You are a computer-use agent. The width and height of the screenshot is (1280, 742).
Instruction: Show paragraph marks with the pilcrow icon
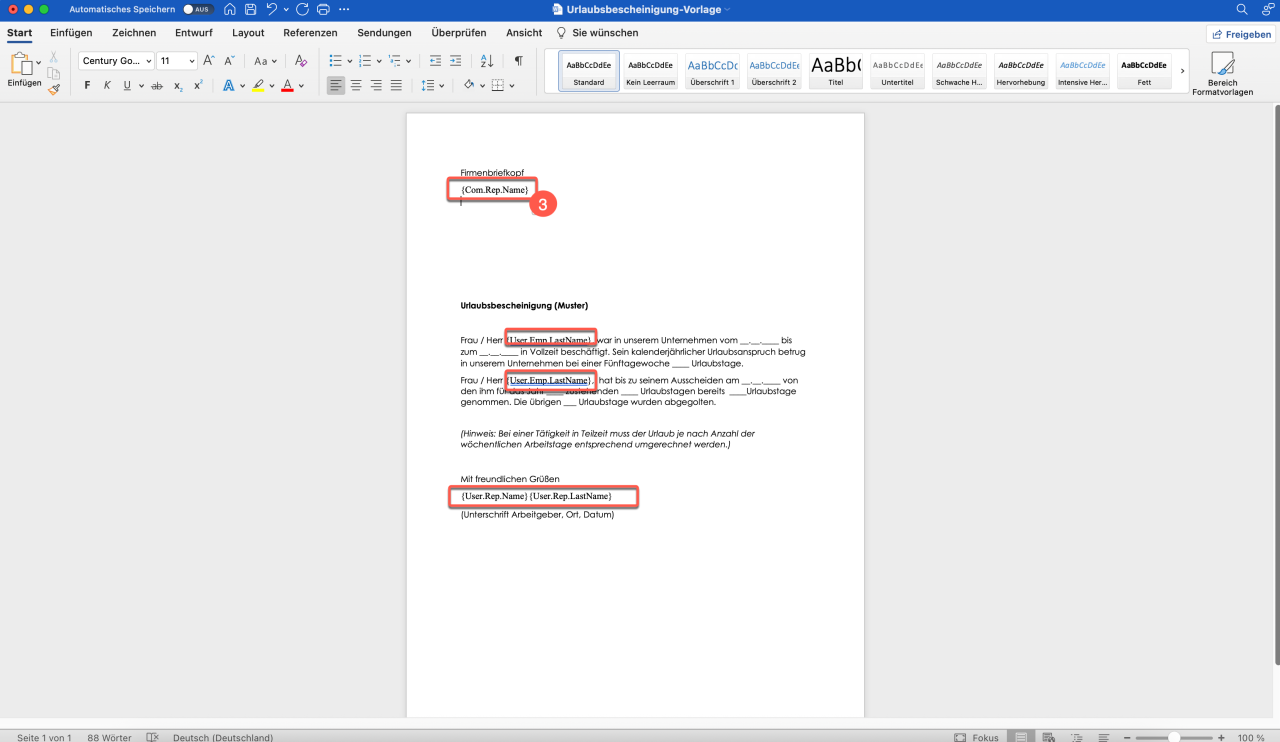point(518,61)
